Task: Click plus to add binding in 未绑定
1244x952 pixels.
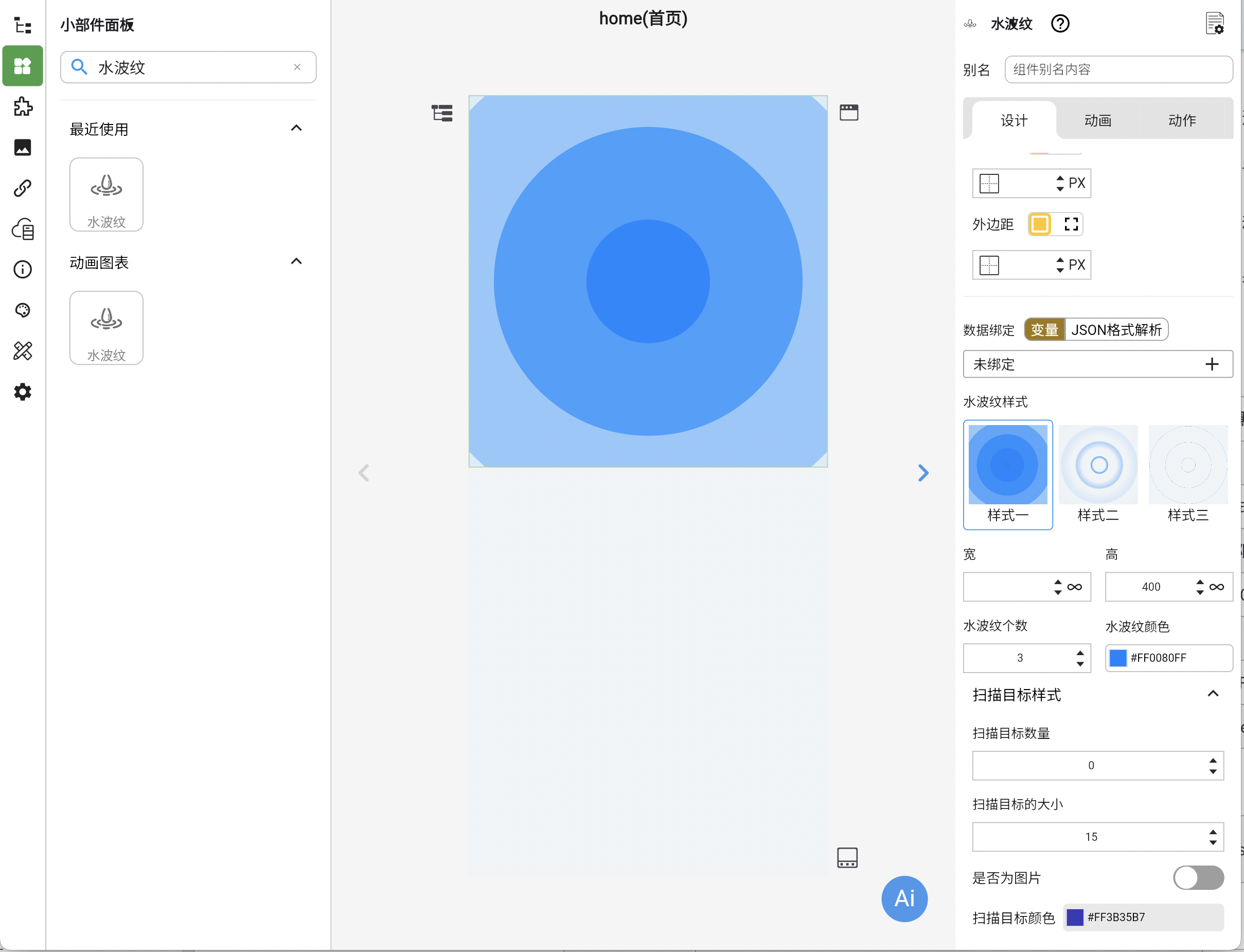Action: click(x=1212, y=364)
